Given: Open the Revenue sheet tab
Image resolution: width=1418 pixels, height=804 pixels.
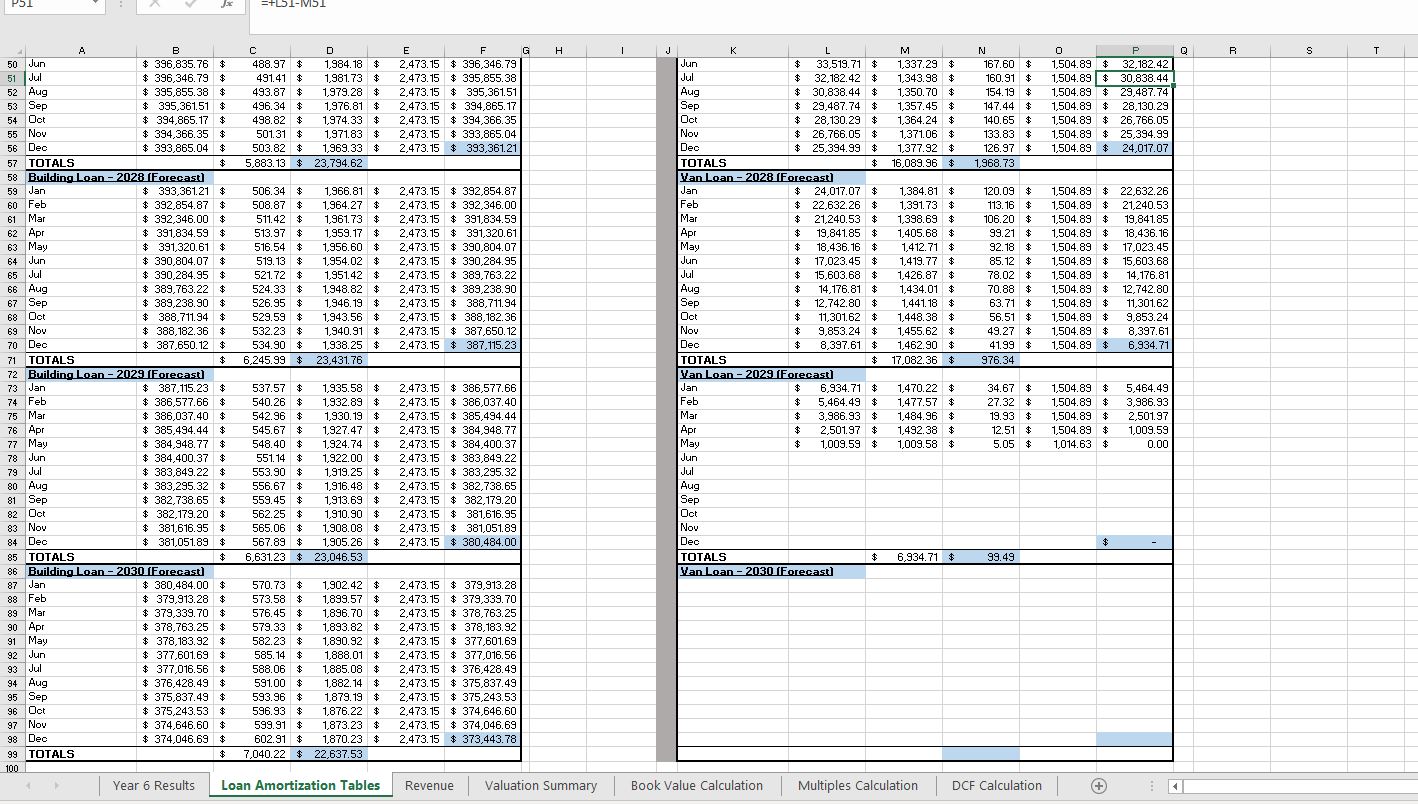Looking at the screenshot, I should tap(429, 786).
